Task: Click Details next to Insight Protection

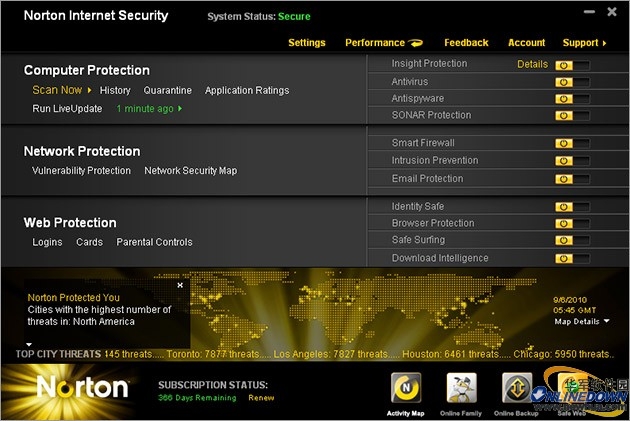Action: click(532, 64)
